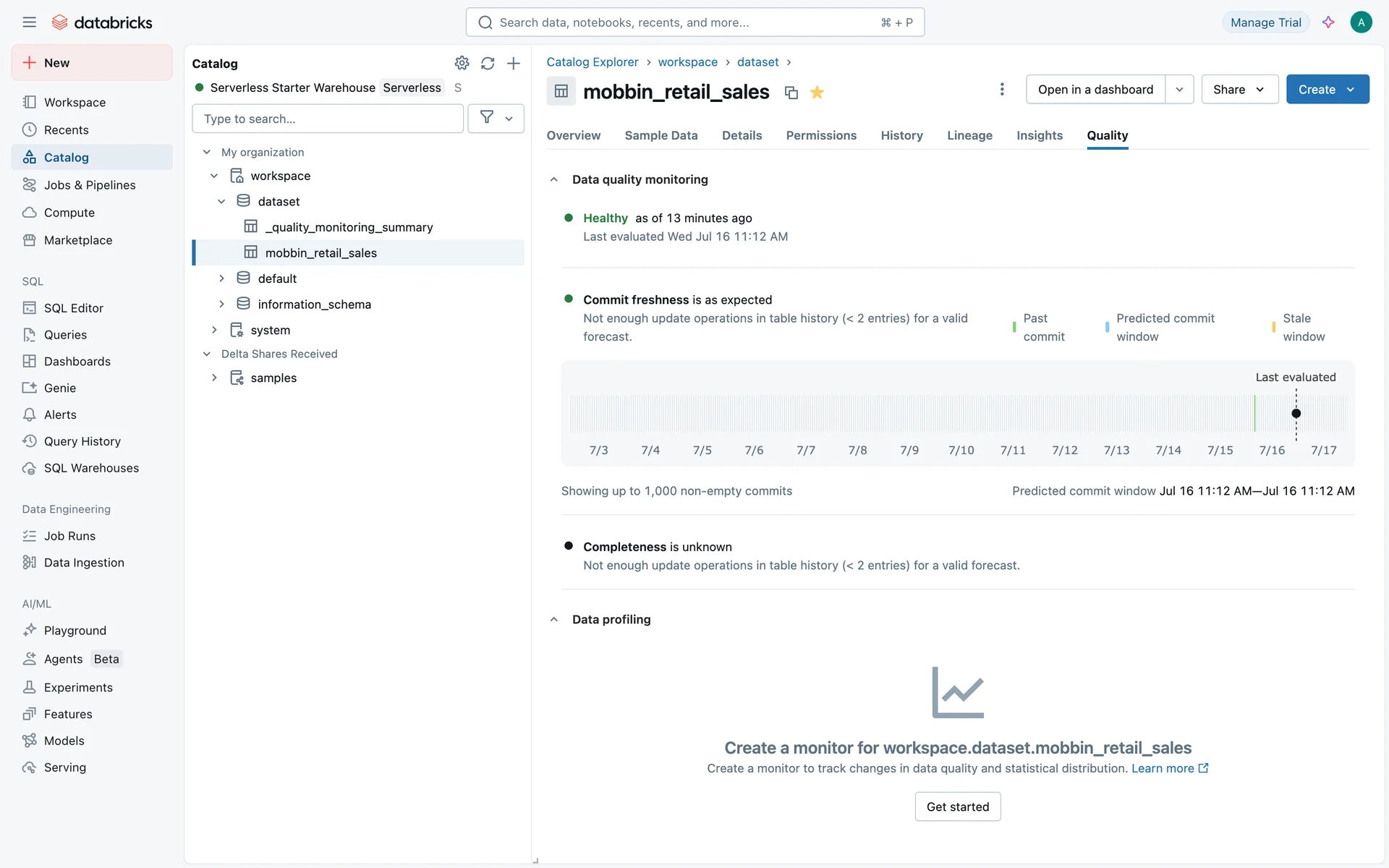The image size is (1389, 868).
Task: Open the user avatar account menu
Action: (x=1361, y=22)
